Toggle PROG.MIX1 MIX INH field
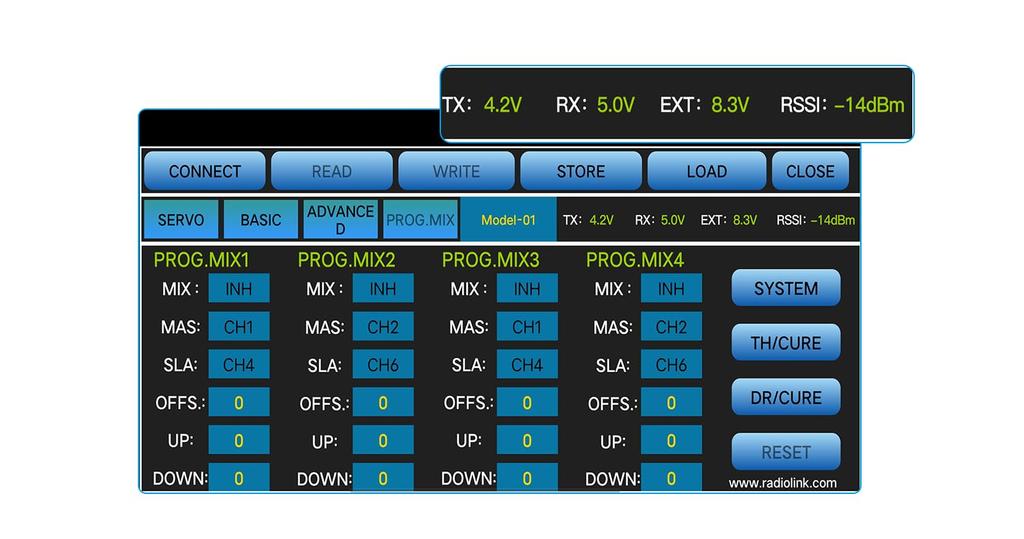The width and height of the screenshot is (1024, 539). tap(238, 289)
